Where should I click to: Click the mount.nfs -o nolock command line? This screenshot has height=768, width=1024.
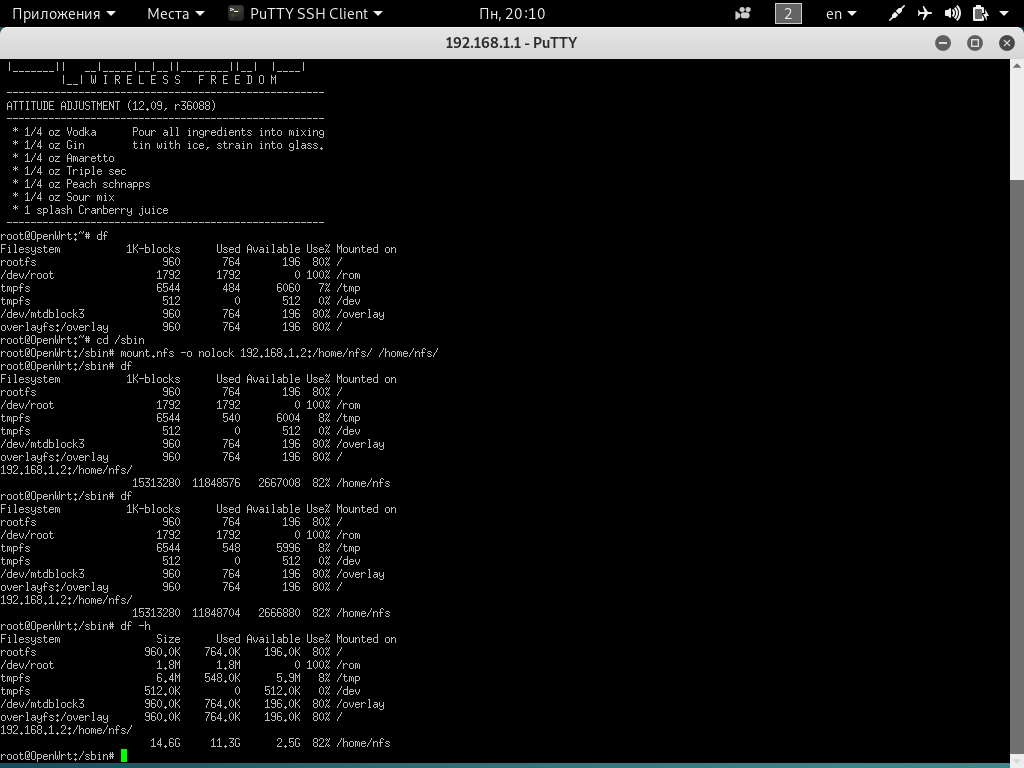[219, 353]
